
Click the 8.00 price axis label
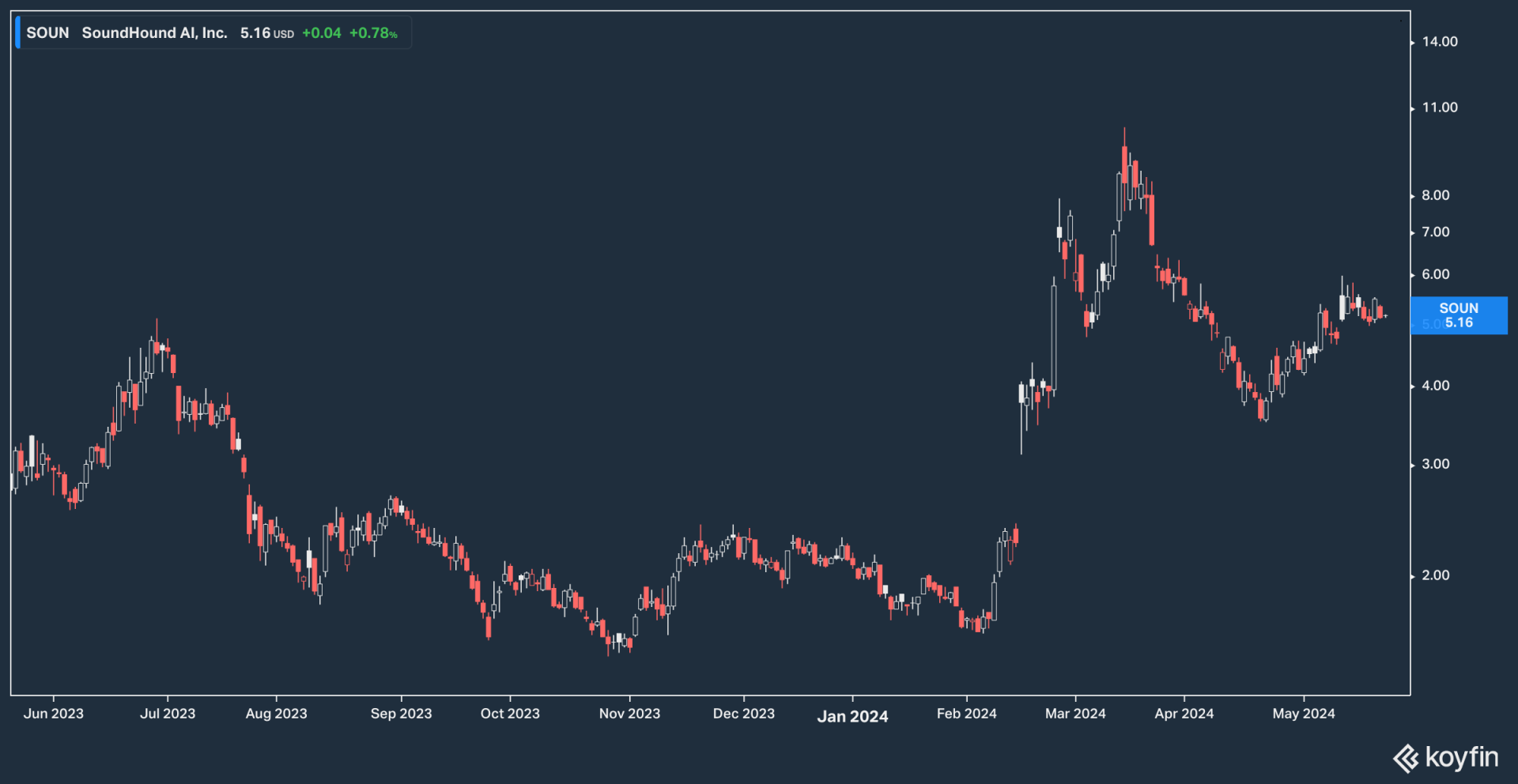[x=1435, y=195]
